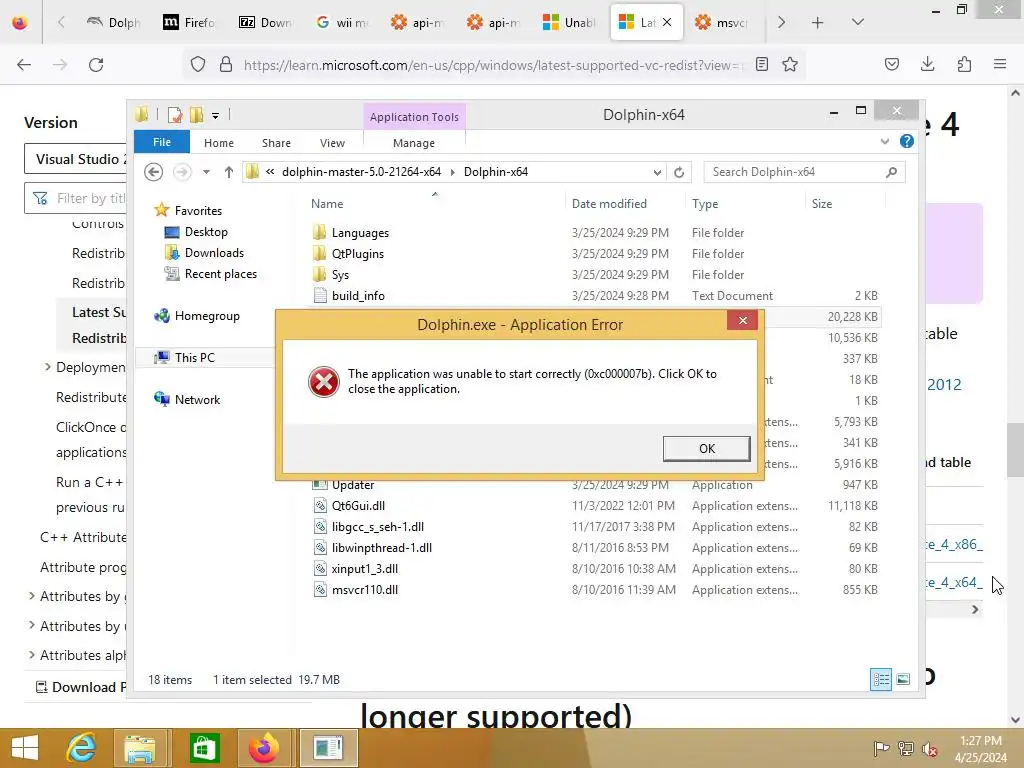Switch to the Home ribbon tab
Screen dimensions: 1024x768
219,143
